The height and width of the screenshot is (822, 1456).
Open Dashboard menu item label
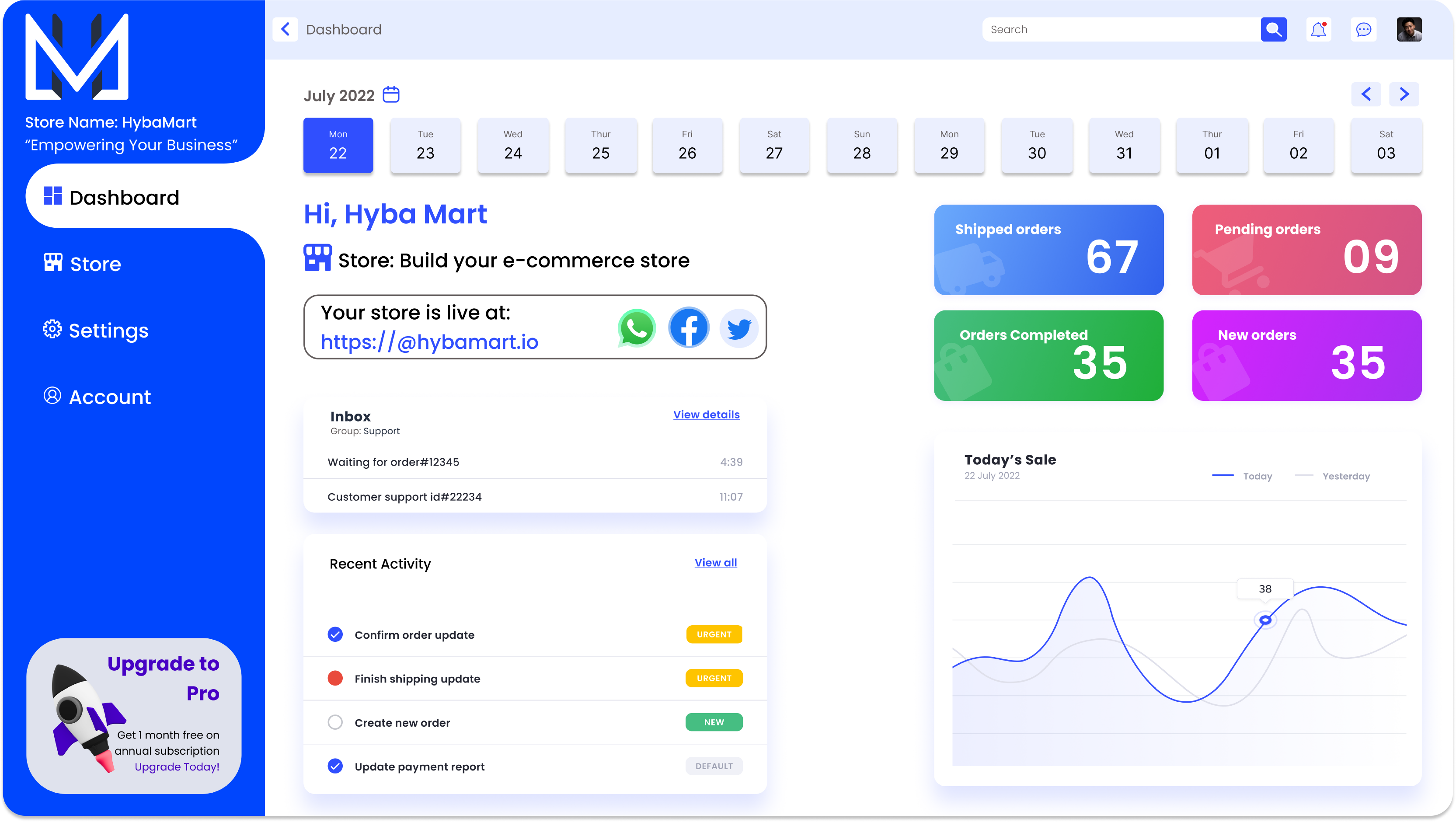(124, 197)
